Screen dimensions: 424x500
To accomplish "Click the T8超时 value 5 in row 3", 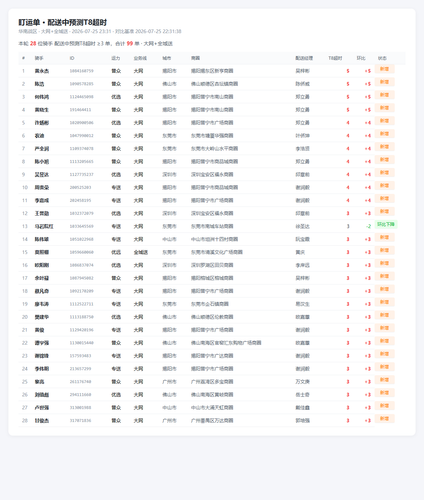I will 348,97.
